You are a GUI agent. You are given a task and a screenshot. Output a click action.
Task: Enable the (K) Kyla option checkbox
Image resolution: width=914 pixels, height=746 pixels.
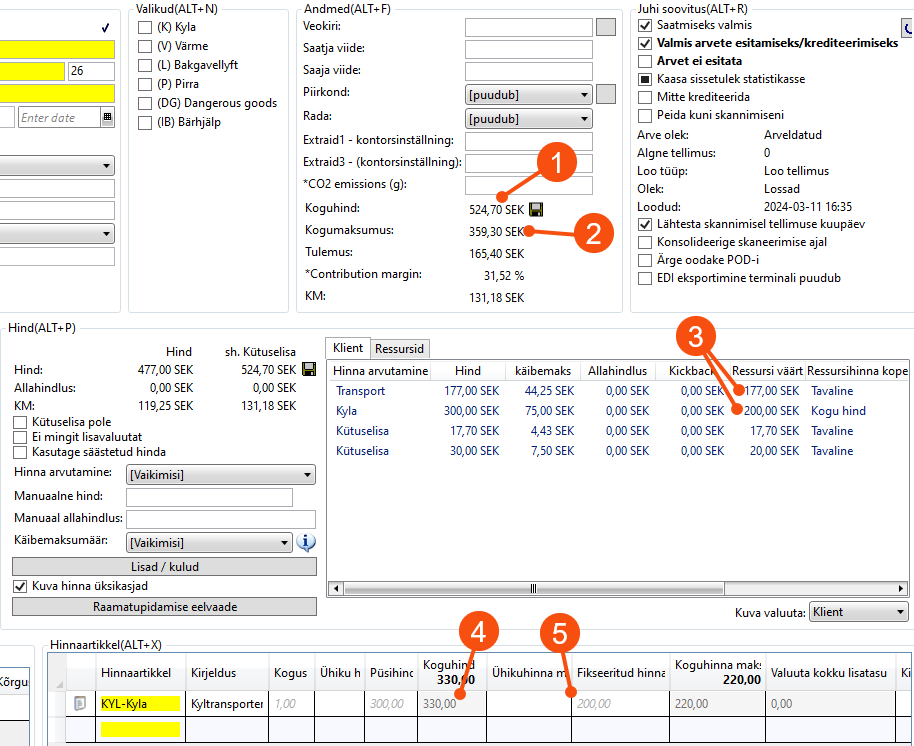pos(146,27)
